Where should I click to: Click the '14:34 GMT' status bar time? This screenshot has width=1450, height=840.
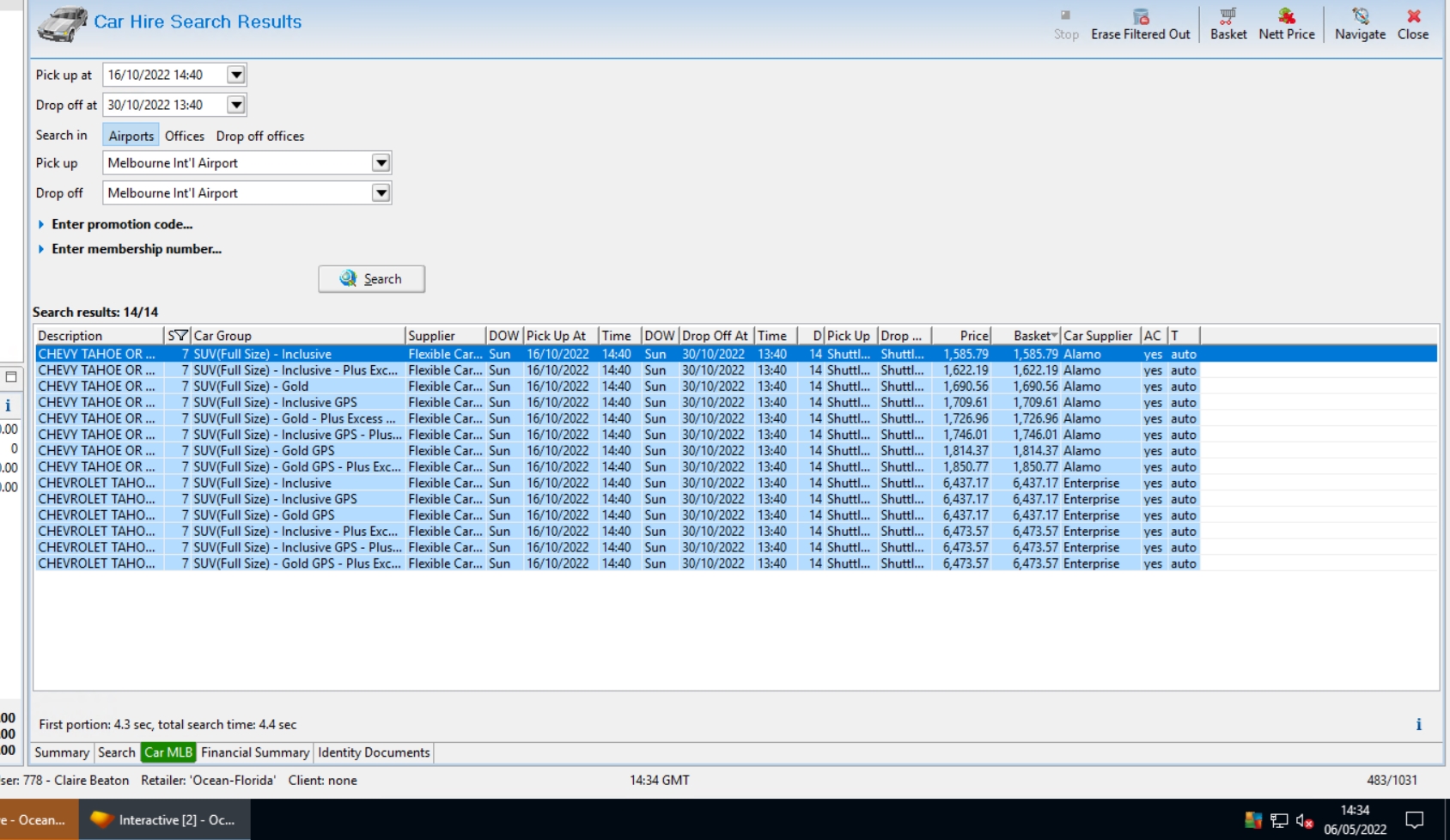660,780
